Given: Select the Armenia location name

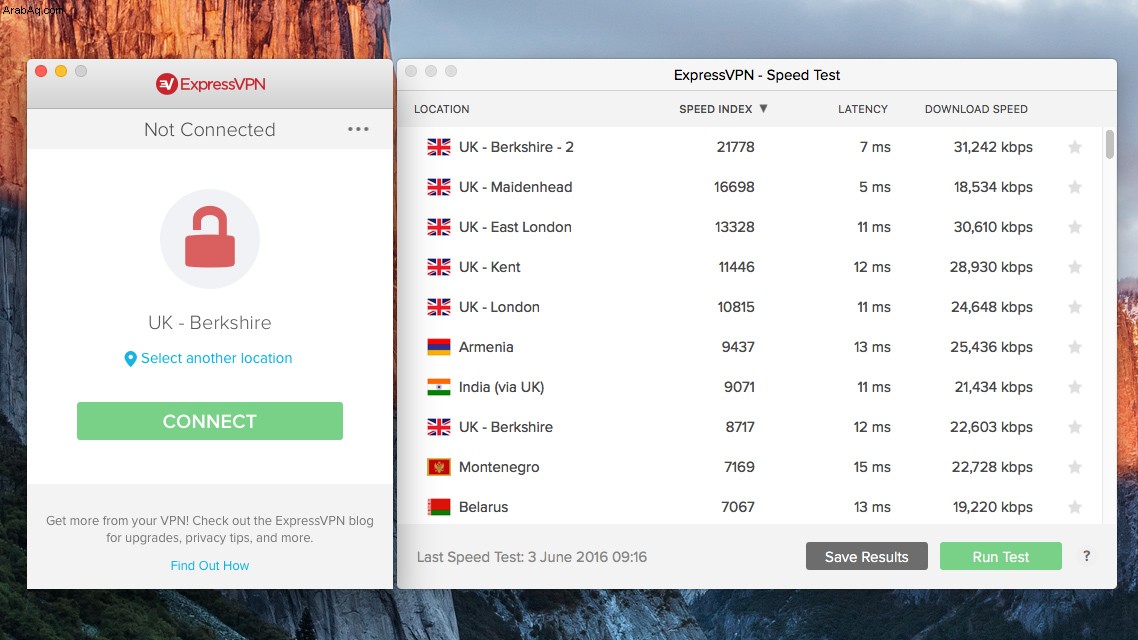Looking at the screenshot, I should click(x=486, y=347).
